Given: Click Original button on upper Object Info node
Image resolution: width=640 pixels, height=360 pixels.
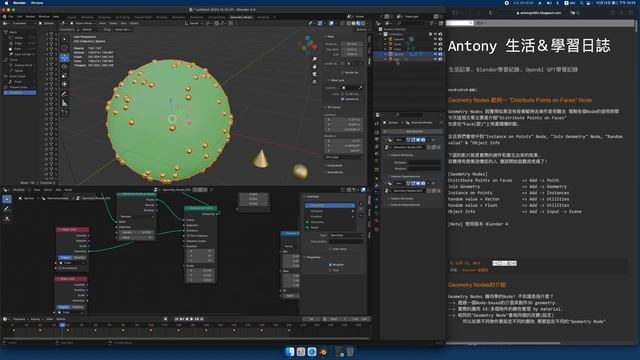Looking at the screenshot, I should 66,258.
